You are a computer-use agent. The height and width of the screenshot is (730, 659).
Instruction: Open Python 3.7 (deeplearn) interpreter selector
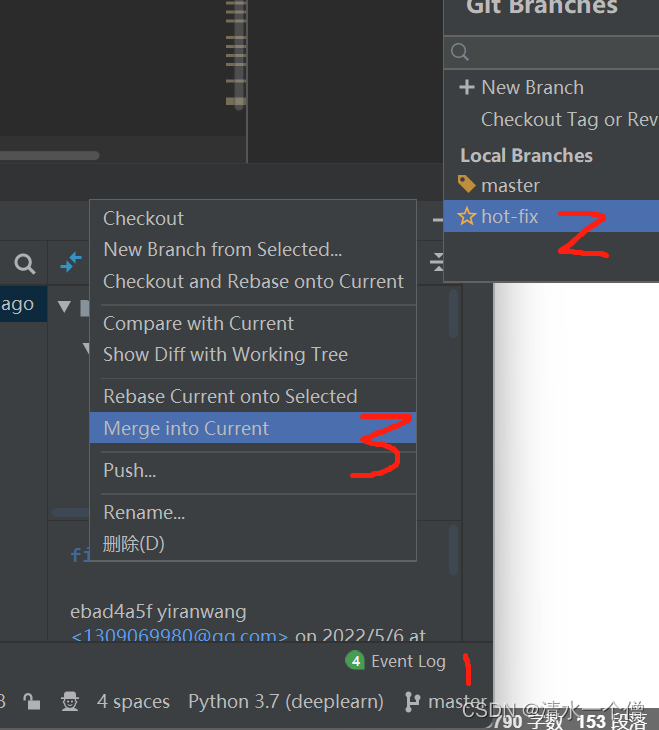[x=286, y=702]
